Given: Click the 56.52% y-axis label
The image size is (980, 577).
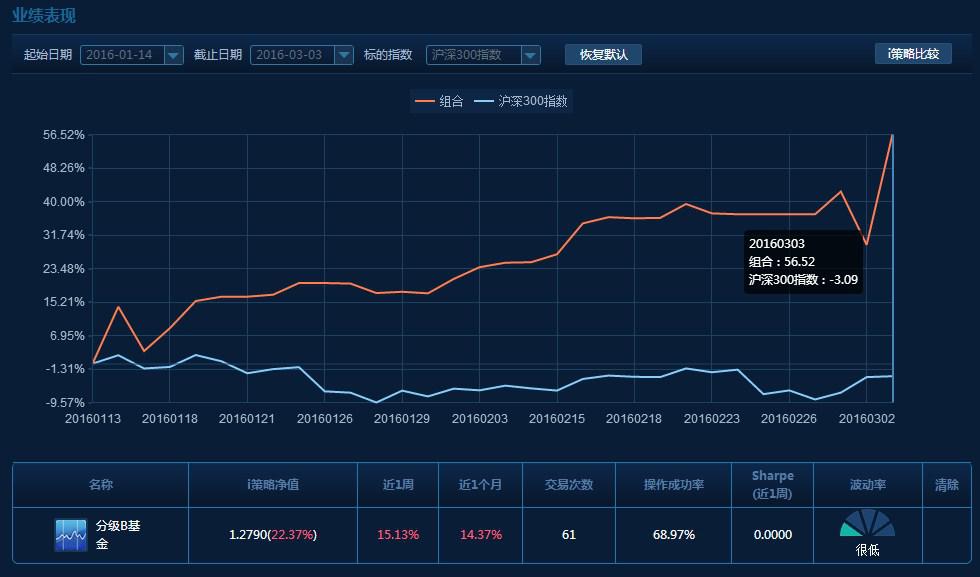Looking at the screenshot, I should [x=64, y=135].
